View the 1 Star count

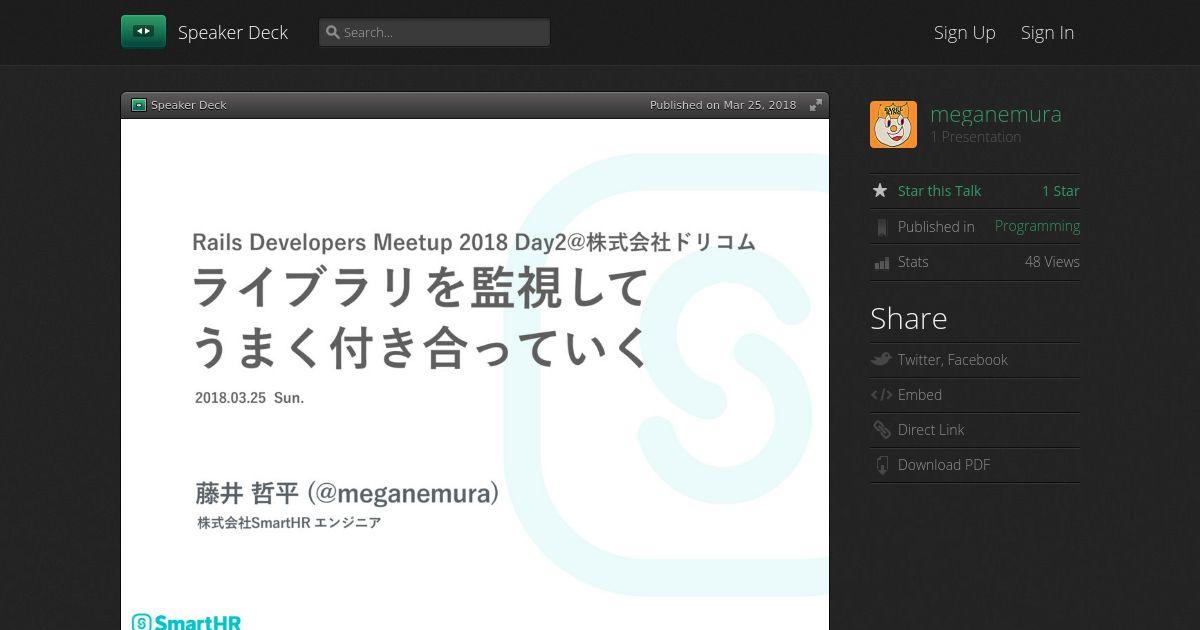coord(1061,191)
